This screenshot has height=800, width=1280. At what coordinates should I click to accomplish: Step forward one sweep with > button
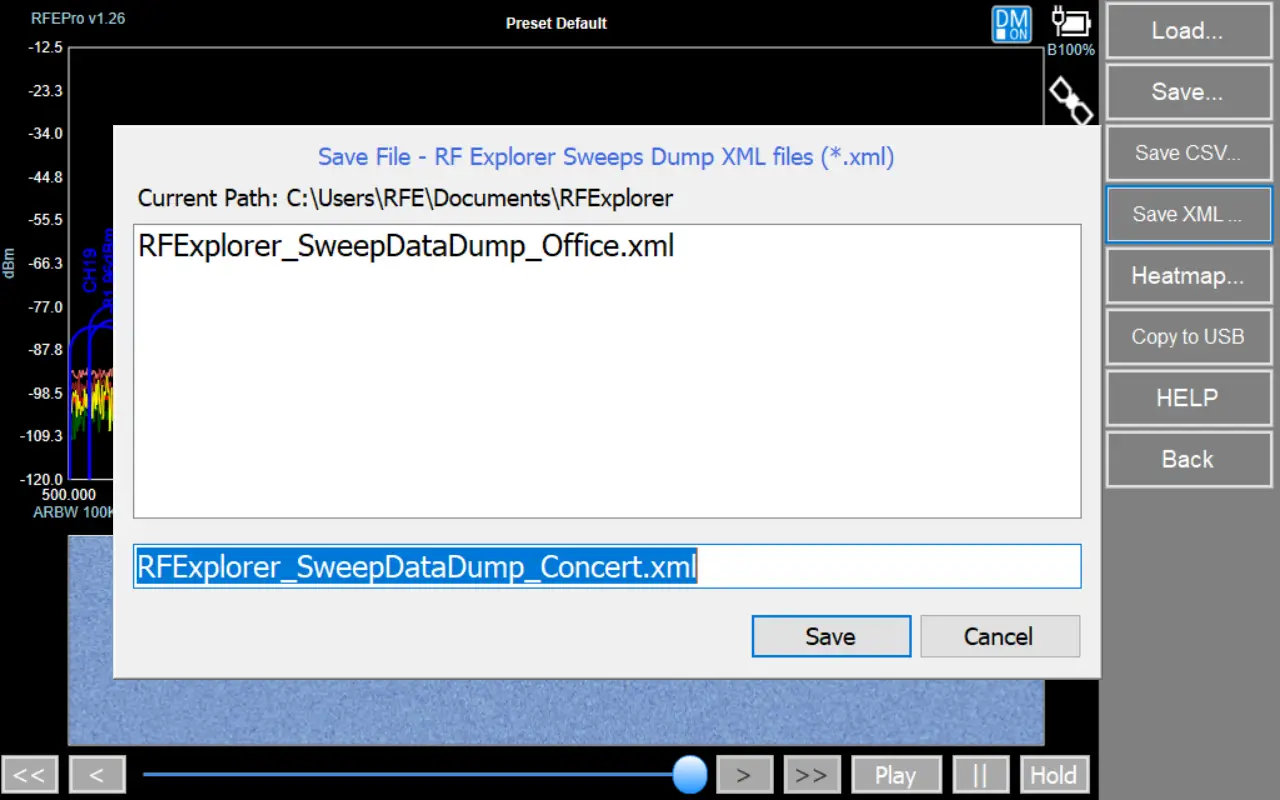[x=743, y=775]
